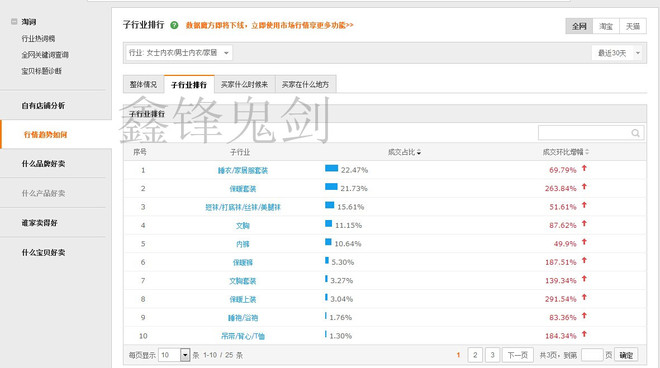The height and width of the screenshot is (368, 660).
Task: Select 什么品牌好卖 in sidebar
Action: (43, 164)
